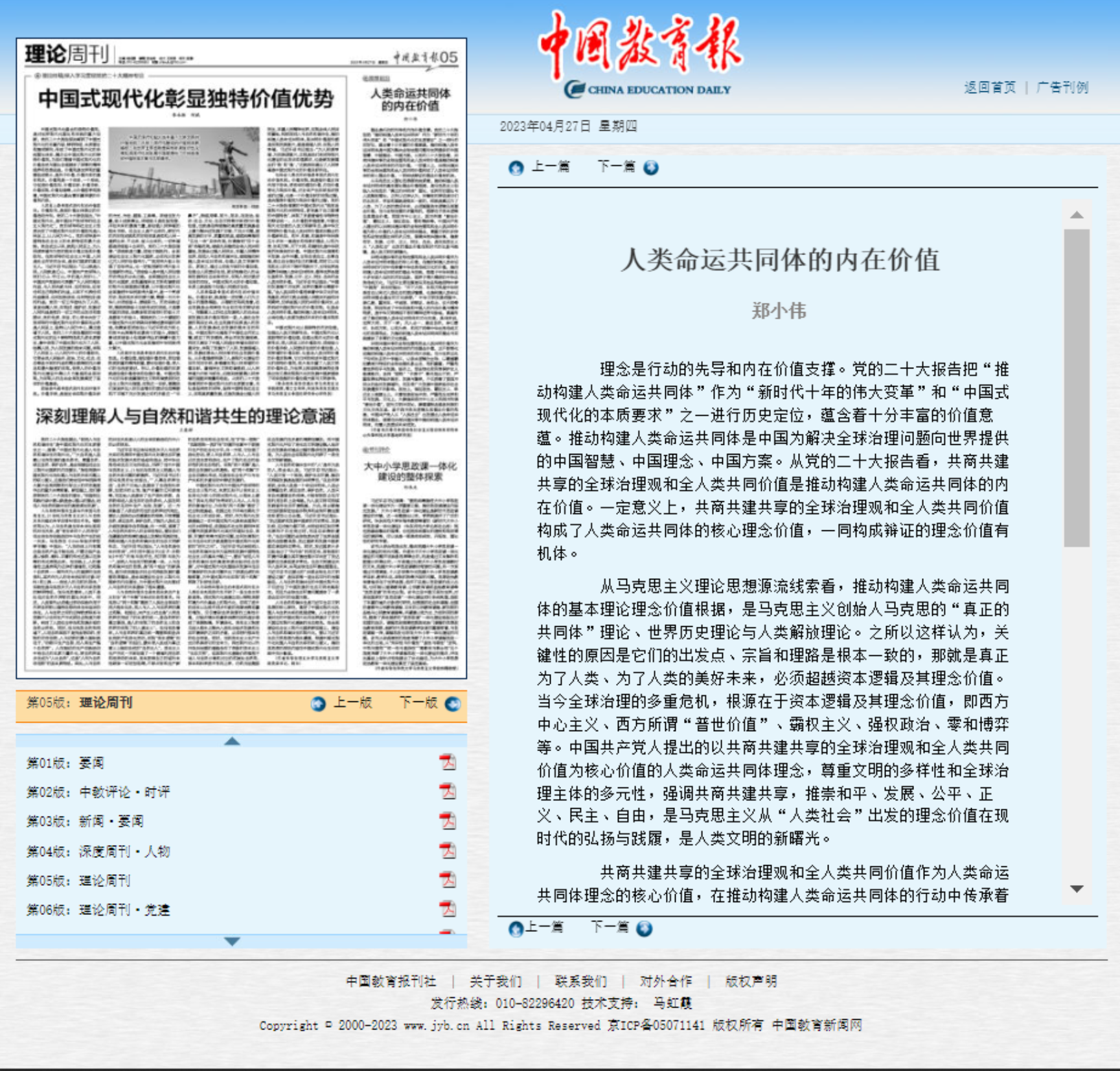Click the top previous-article arrow icon
Screen dimensions: 1120x1071
516,168
